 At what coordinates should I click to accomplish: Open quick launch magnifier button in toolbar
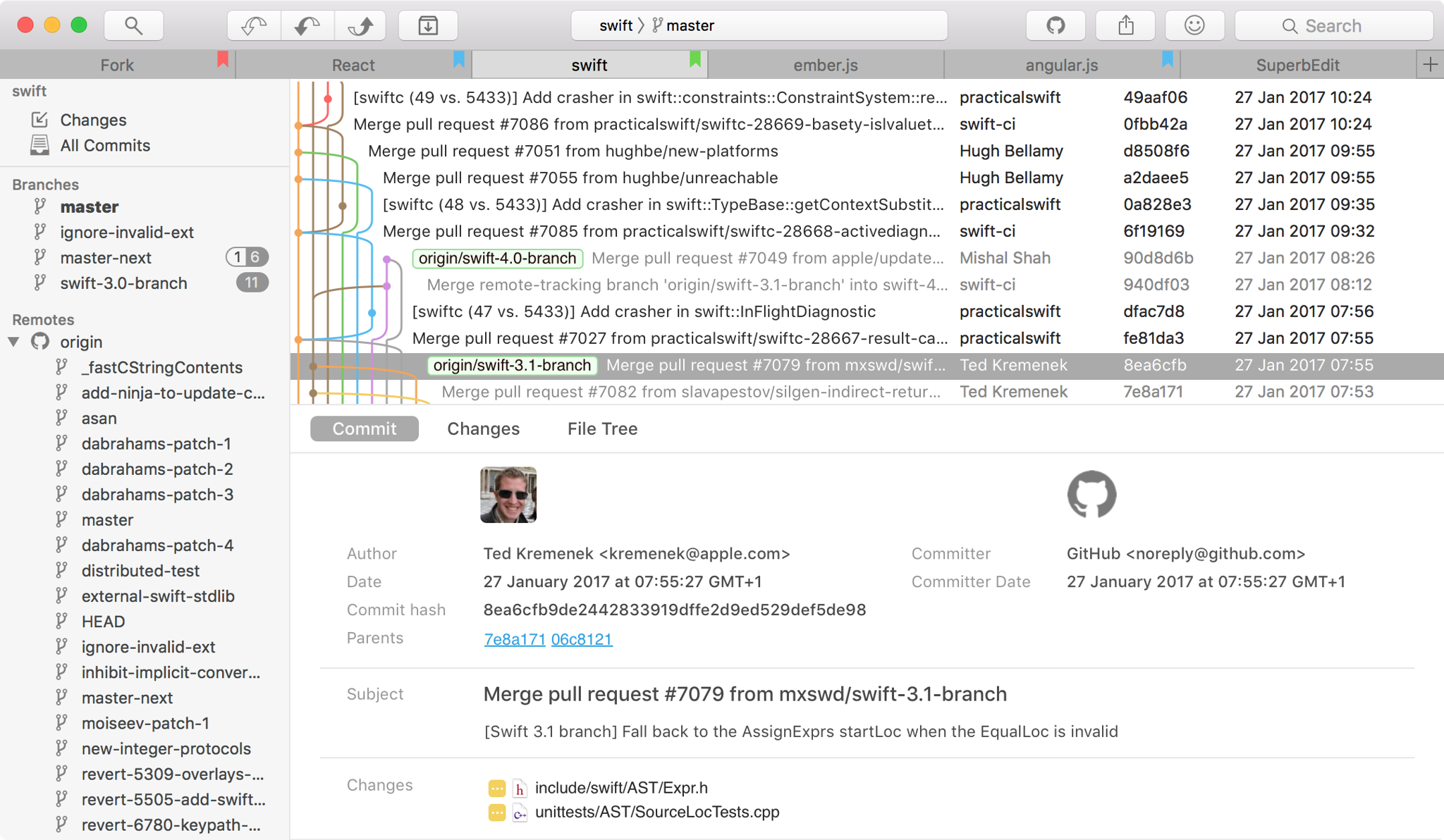[134, 26]
